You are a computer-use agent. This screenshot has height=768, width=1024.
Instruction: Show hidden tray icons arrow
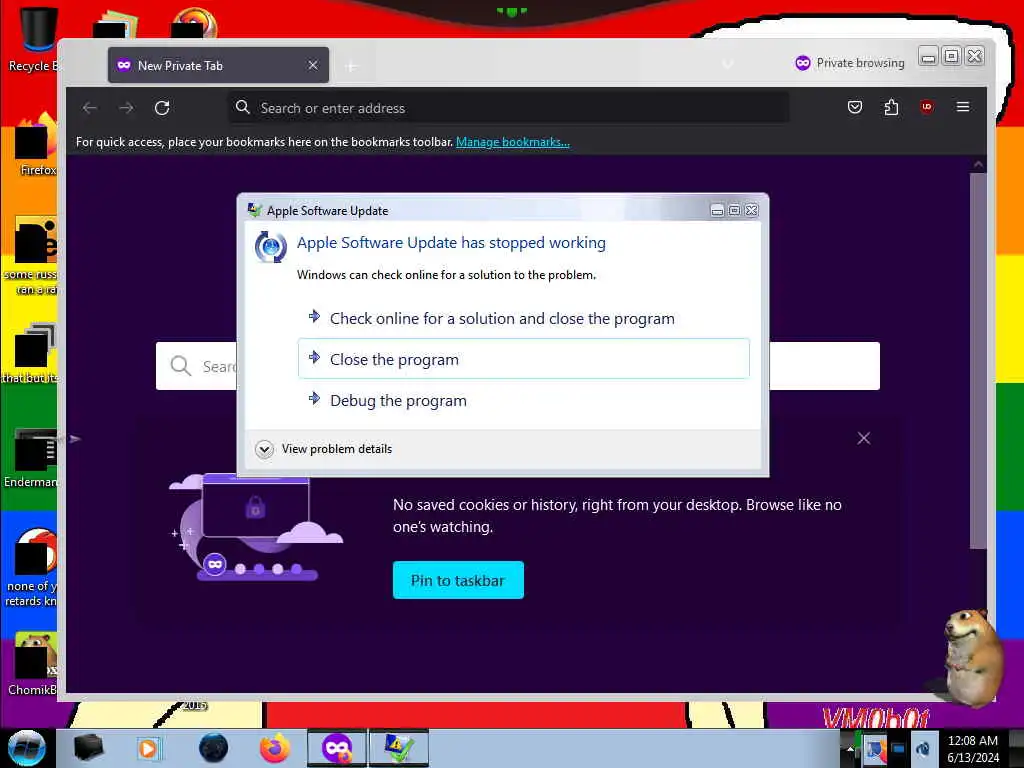click(850, 749)
